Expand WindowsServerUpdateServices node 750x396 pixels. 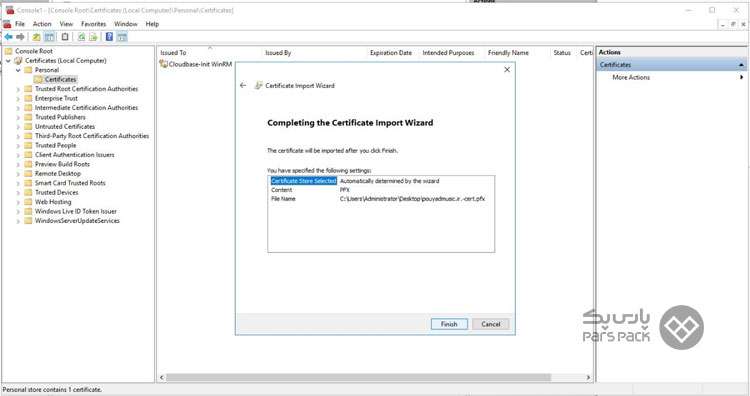(18, 221)
